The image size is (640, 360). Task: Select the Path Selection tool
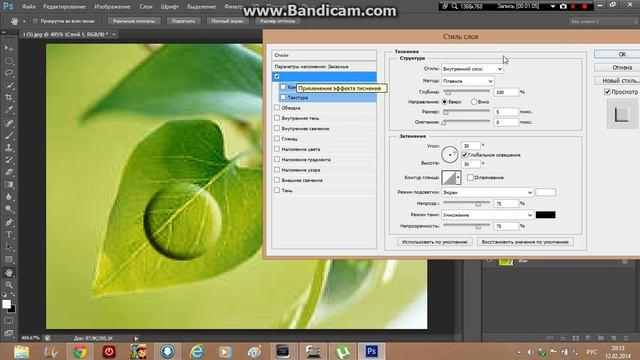[x=9, y=247]
